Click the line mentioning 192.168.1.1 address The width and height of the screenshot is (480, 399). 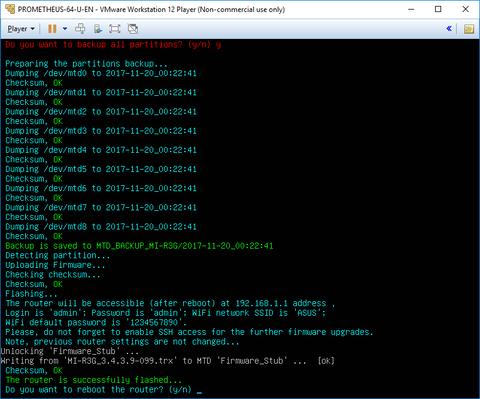coord(170,303)
